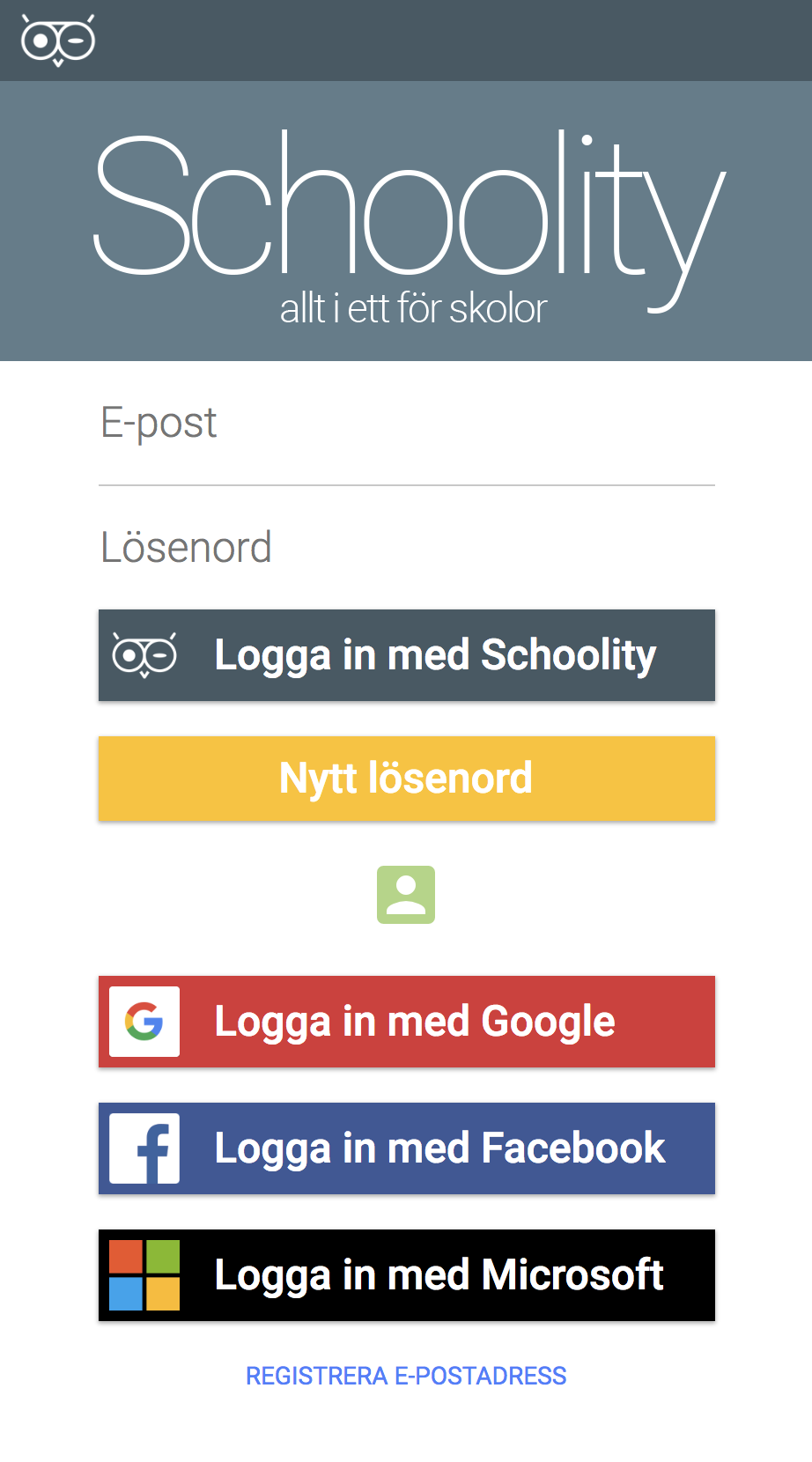Image resolution: width=812 pixels, height=1462 pixels.
Task: Click the Schoolity wordmark logo
Action: [x=405, y=211]
